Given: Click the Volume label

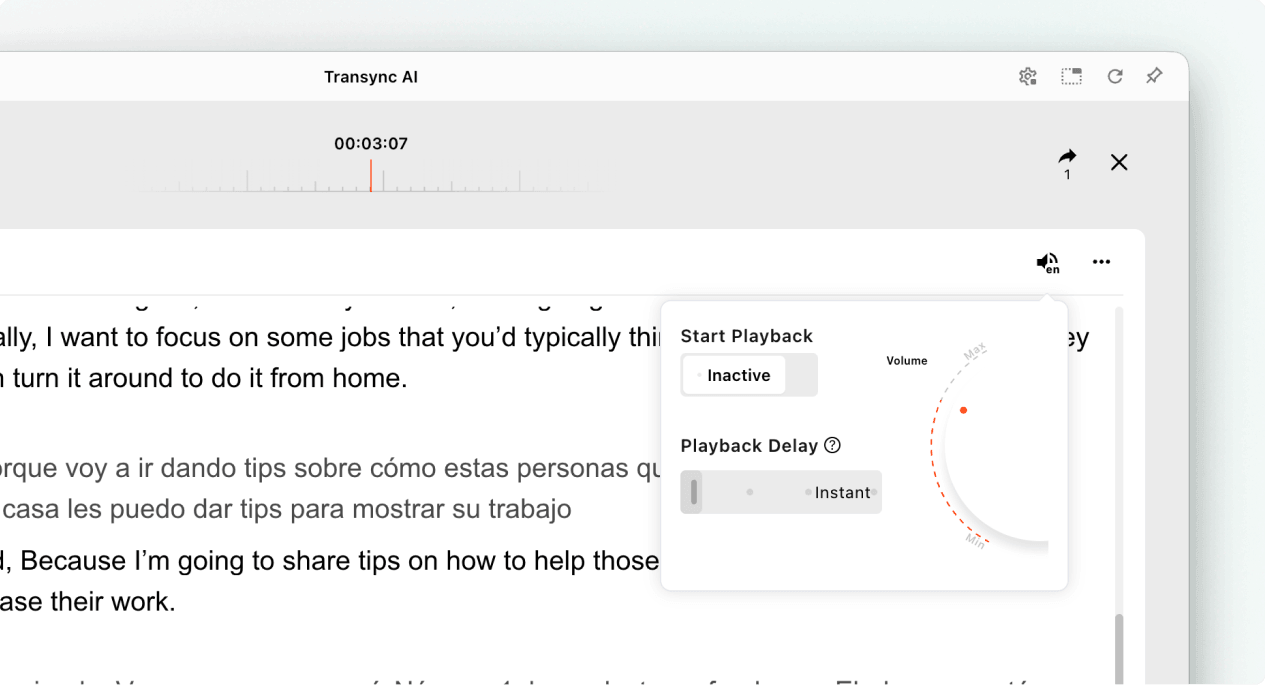Looking at the screenshot, I should (x=907, y=361).
